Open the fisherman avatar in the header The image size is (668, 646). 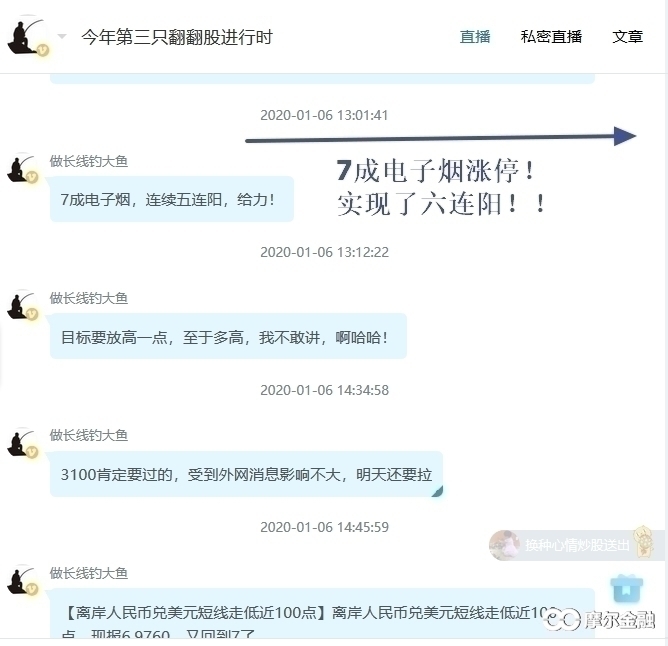click(x=27, y=37)
